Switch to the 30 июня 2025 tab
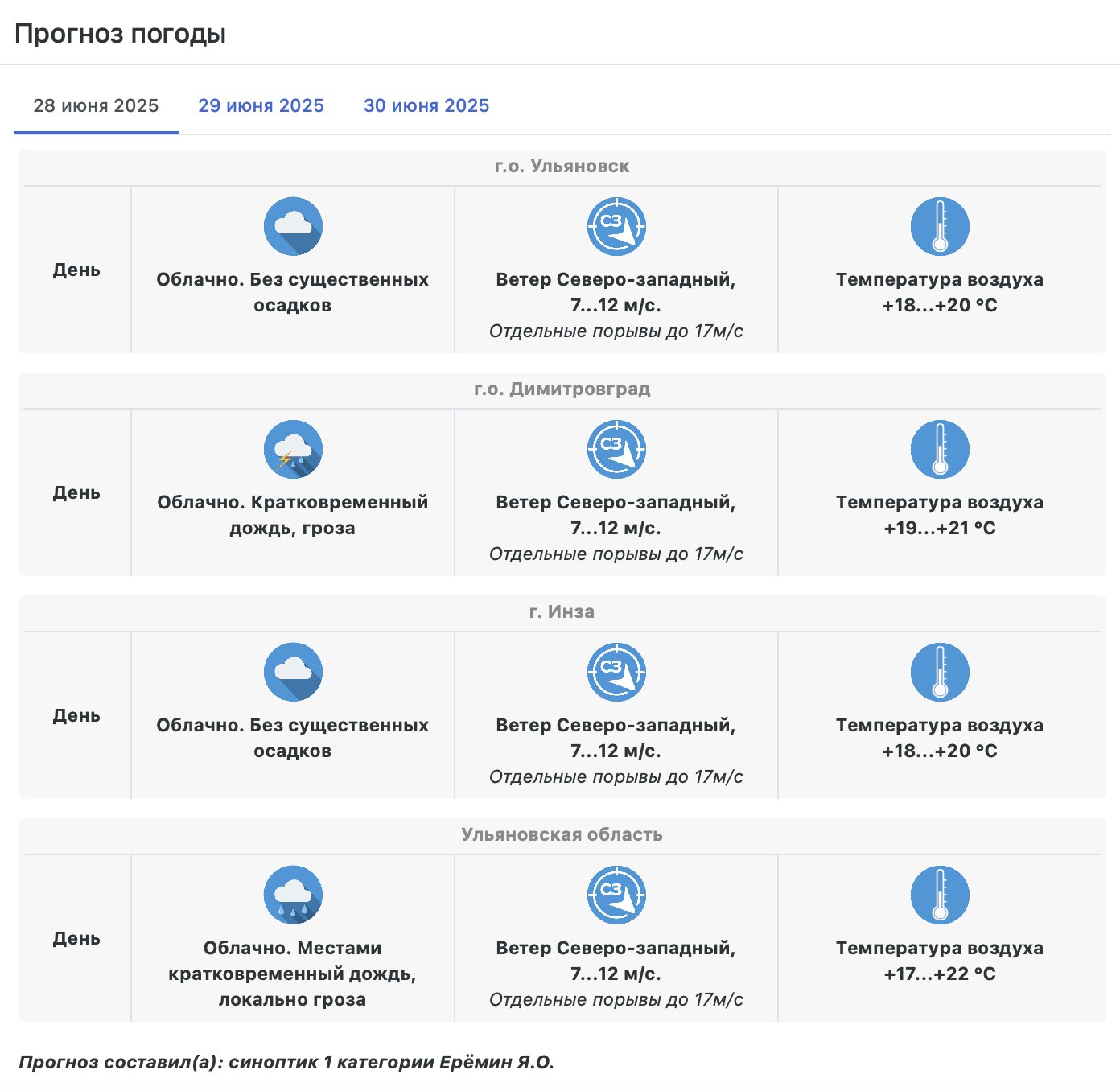1120x1091 pixels. (x=426, y=105)
